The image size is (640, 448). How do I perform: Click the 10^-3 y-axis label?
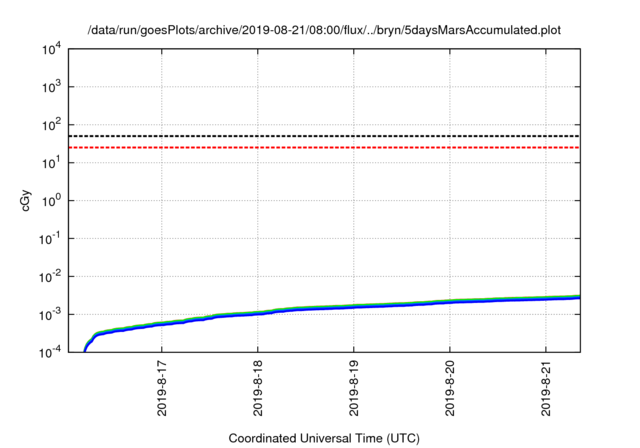coord(50,315)
